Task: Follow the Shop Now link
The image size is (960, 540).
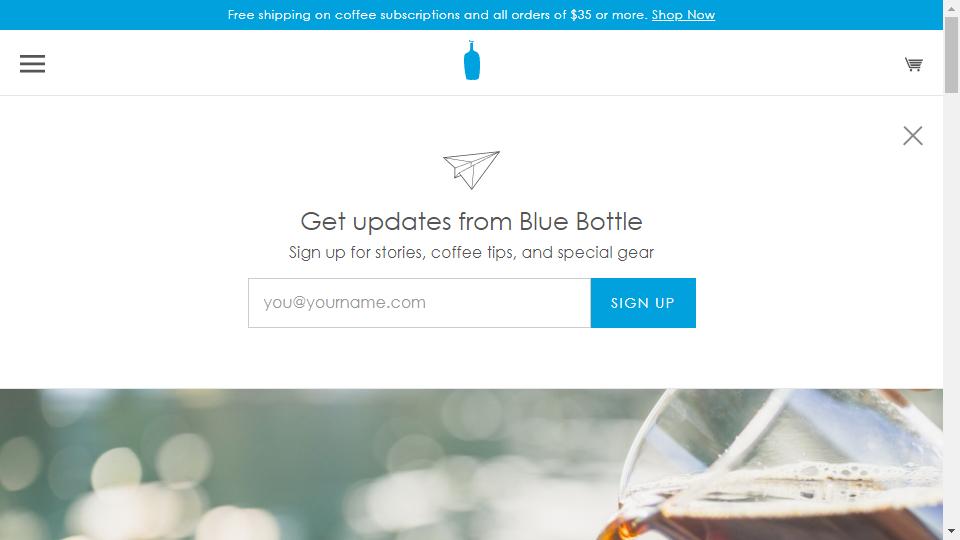Action: click(683, 15)
